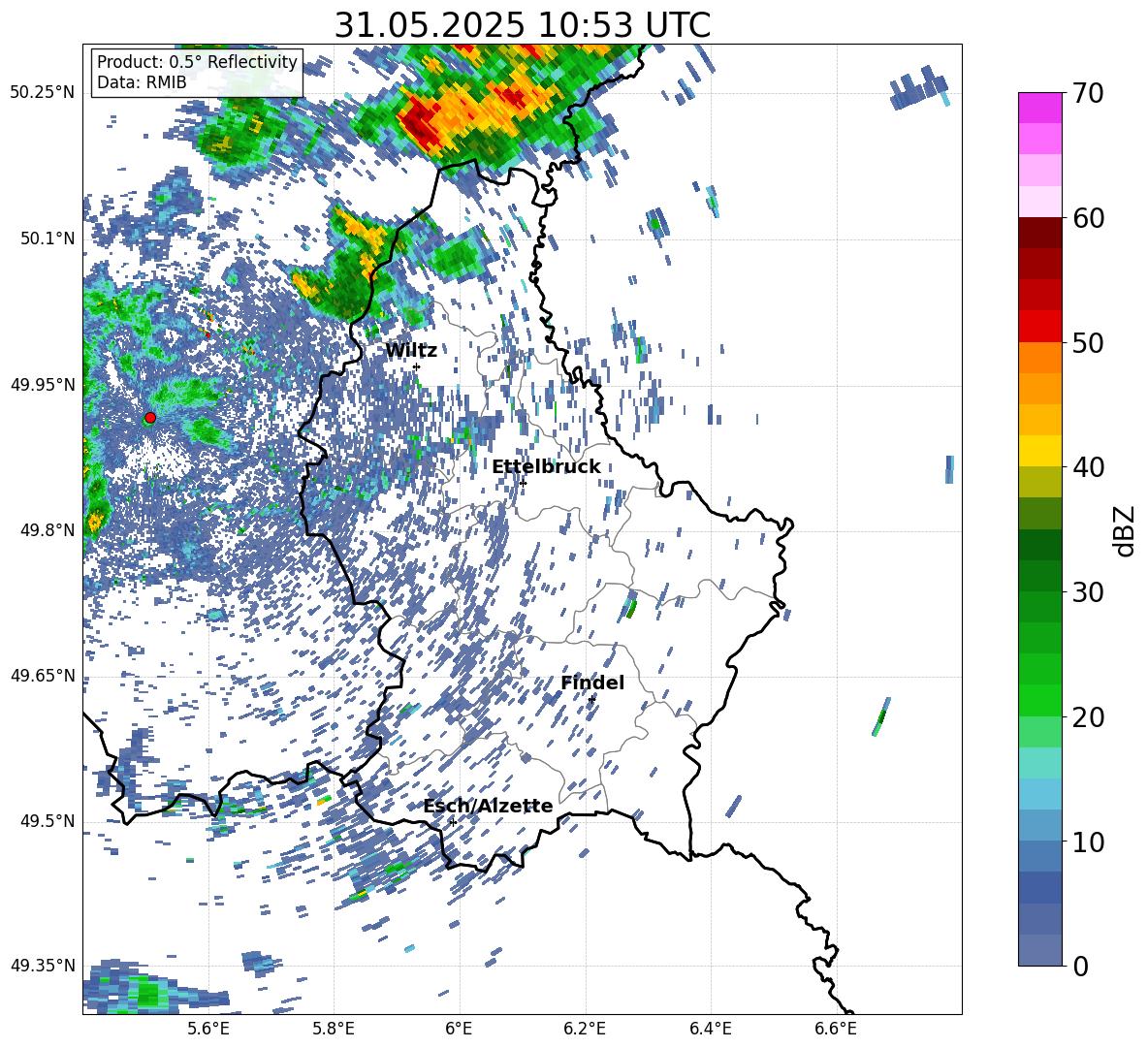Click the 6.6°E longitude label
Image resolution: width=1148 pixels, height=1048 pixels.
836,1029
